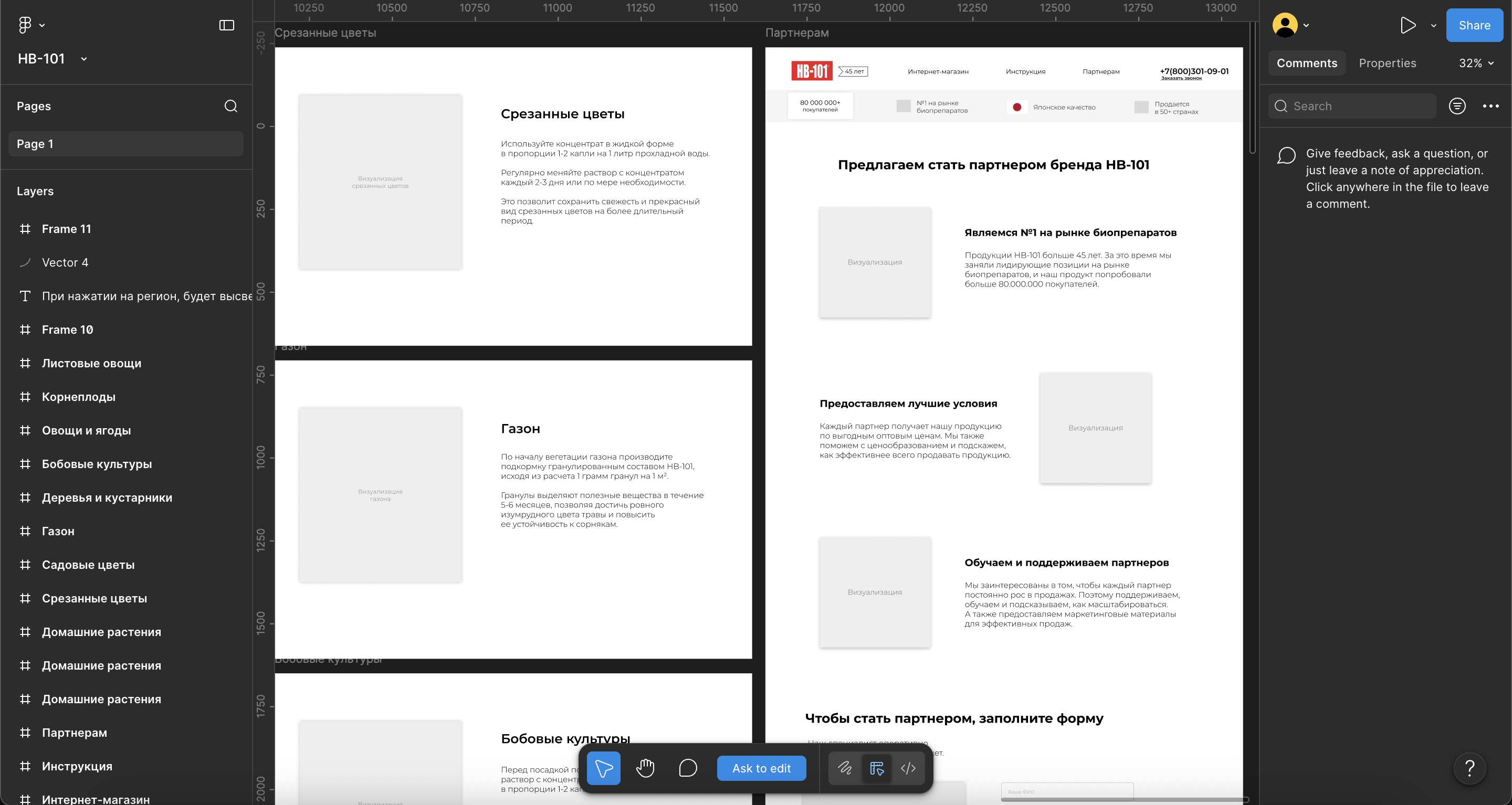The image size is (1512, 805).
Task: Click the vertical canvas scrollbar
Action: [1252, 88]
